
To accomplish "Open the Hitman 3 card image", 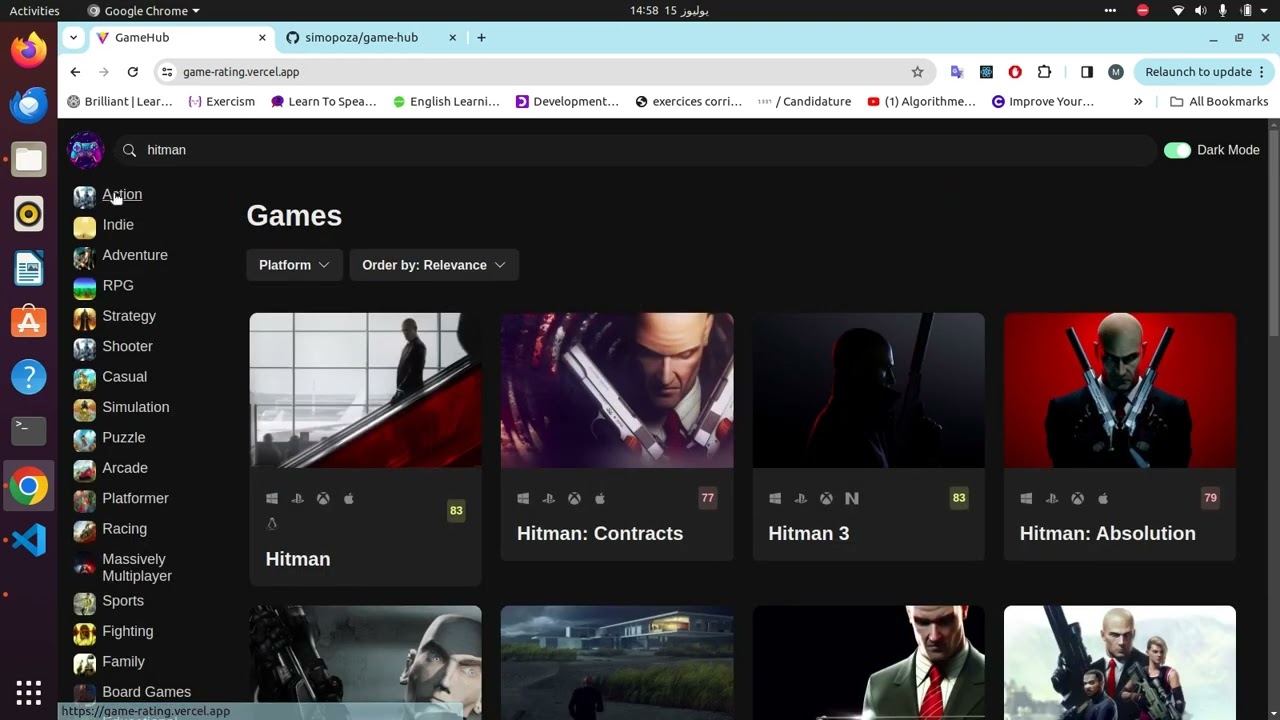I will pyautogui.click(x=868, y=390).
